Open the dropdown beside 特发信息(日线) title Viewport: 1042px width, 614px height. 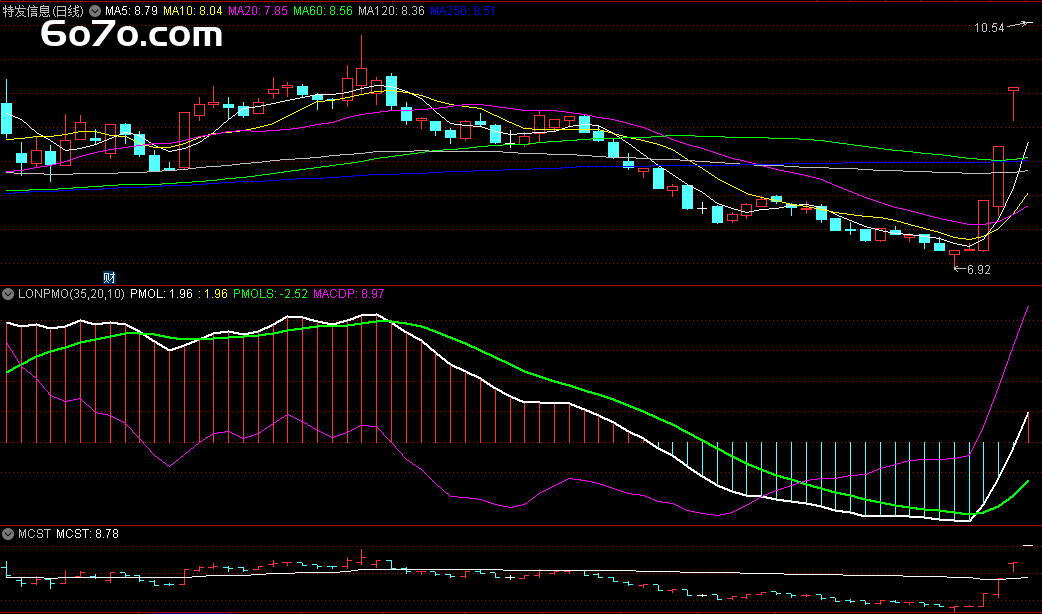(96, 10)
